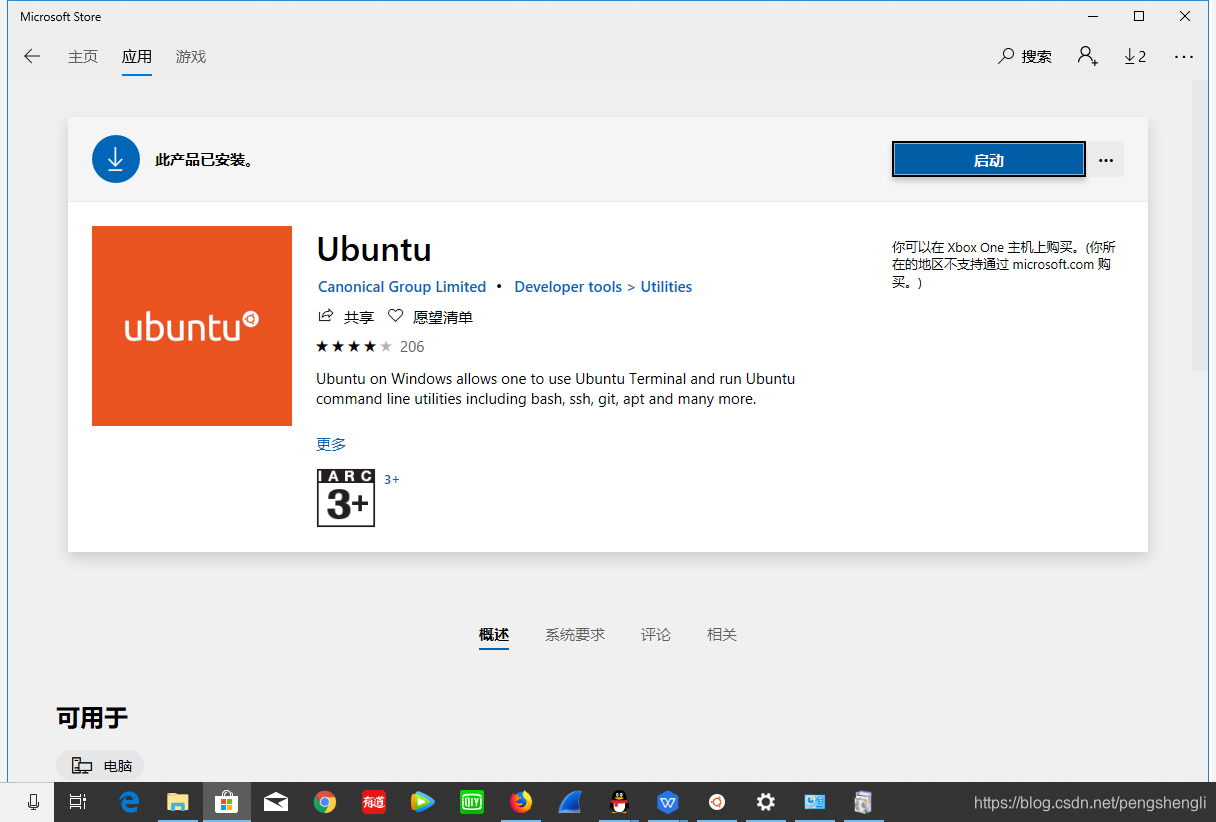Click the 3+ age rating link
The width and height of the screenshot is (1216, 822).
(392, 480)
